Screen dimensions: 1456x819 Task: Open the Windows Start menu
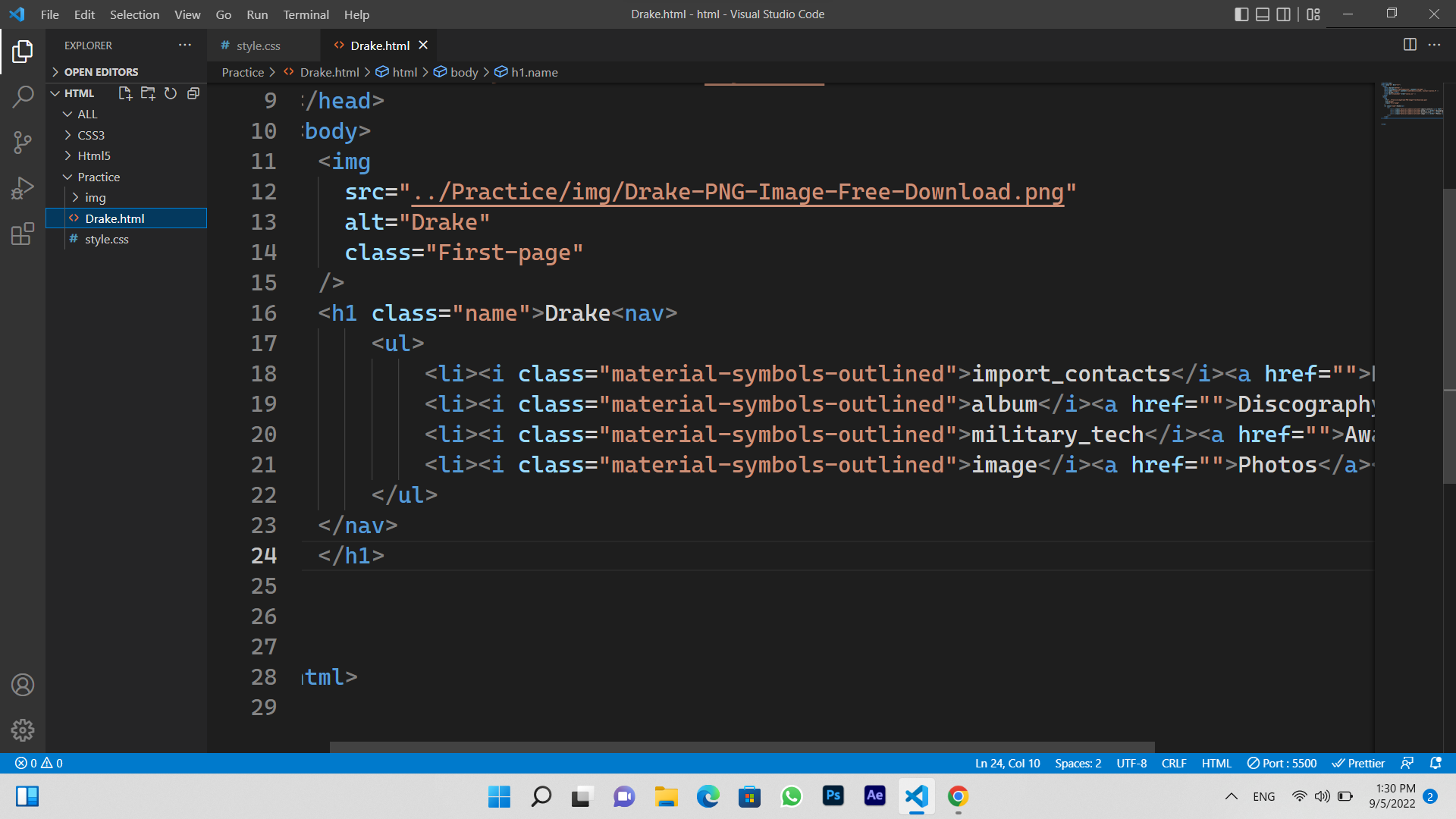[499, 796]
